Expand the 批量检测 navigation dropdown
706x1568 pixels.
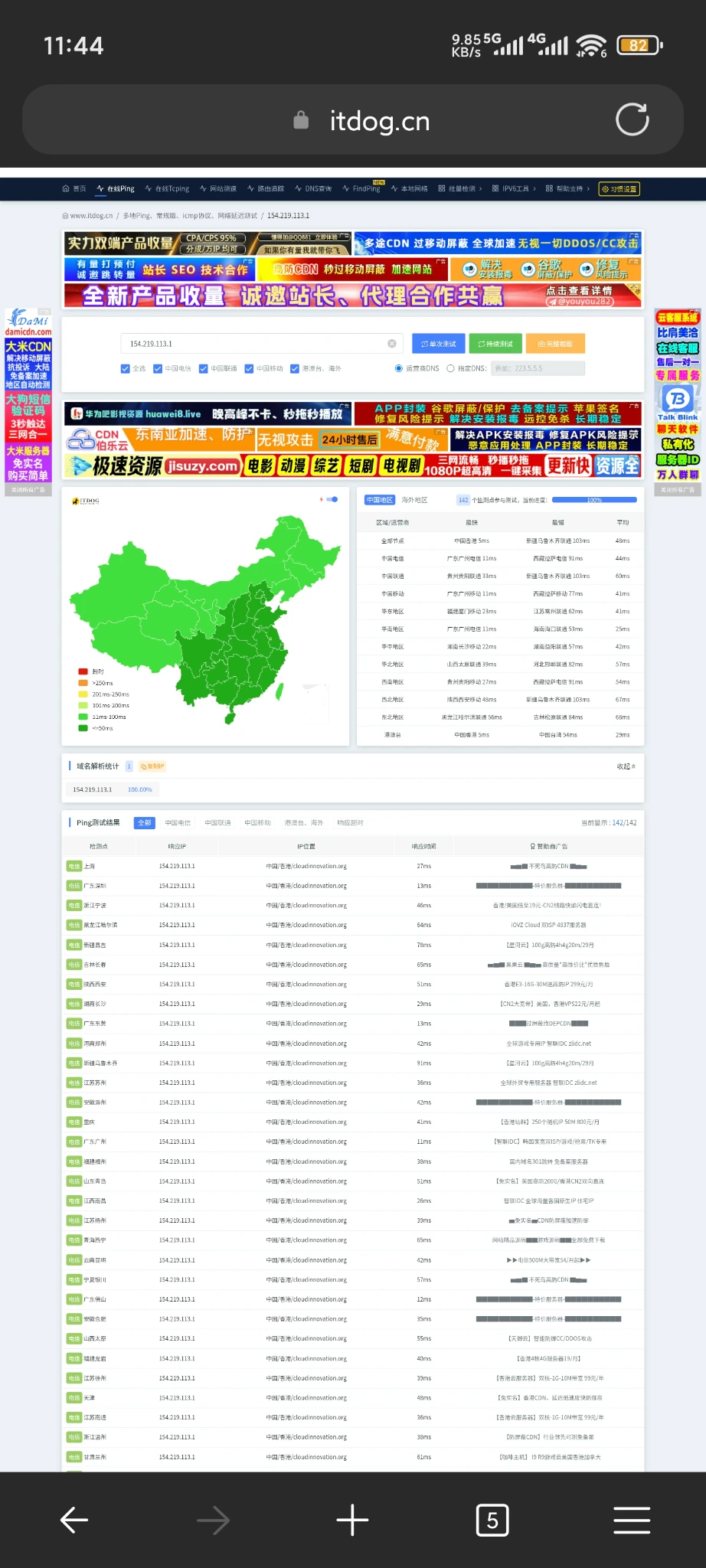459,188
